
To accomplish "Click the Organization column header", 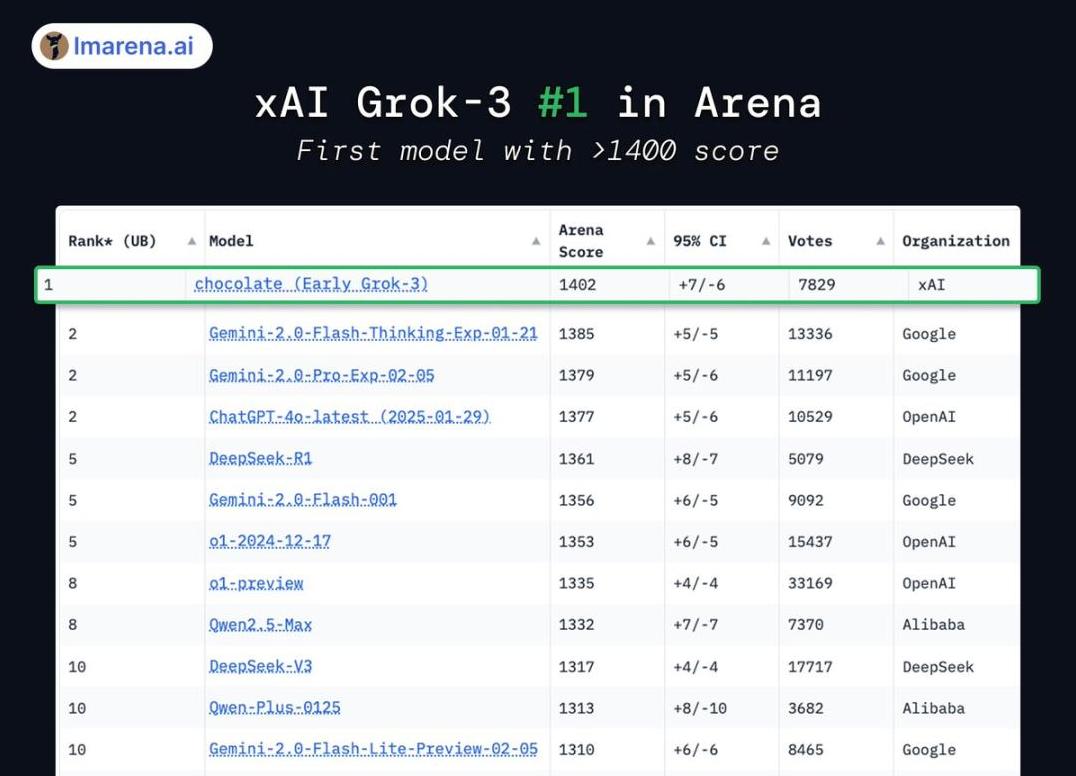I will pyautogui.click(x=956, y=241).
